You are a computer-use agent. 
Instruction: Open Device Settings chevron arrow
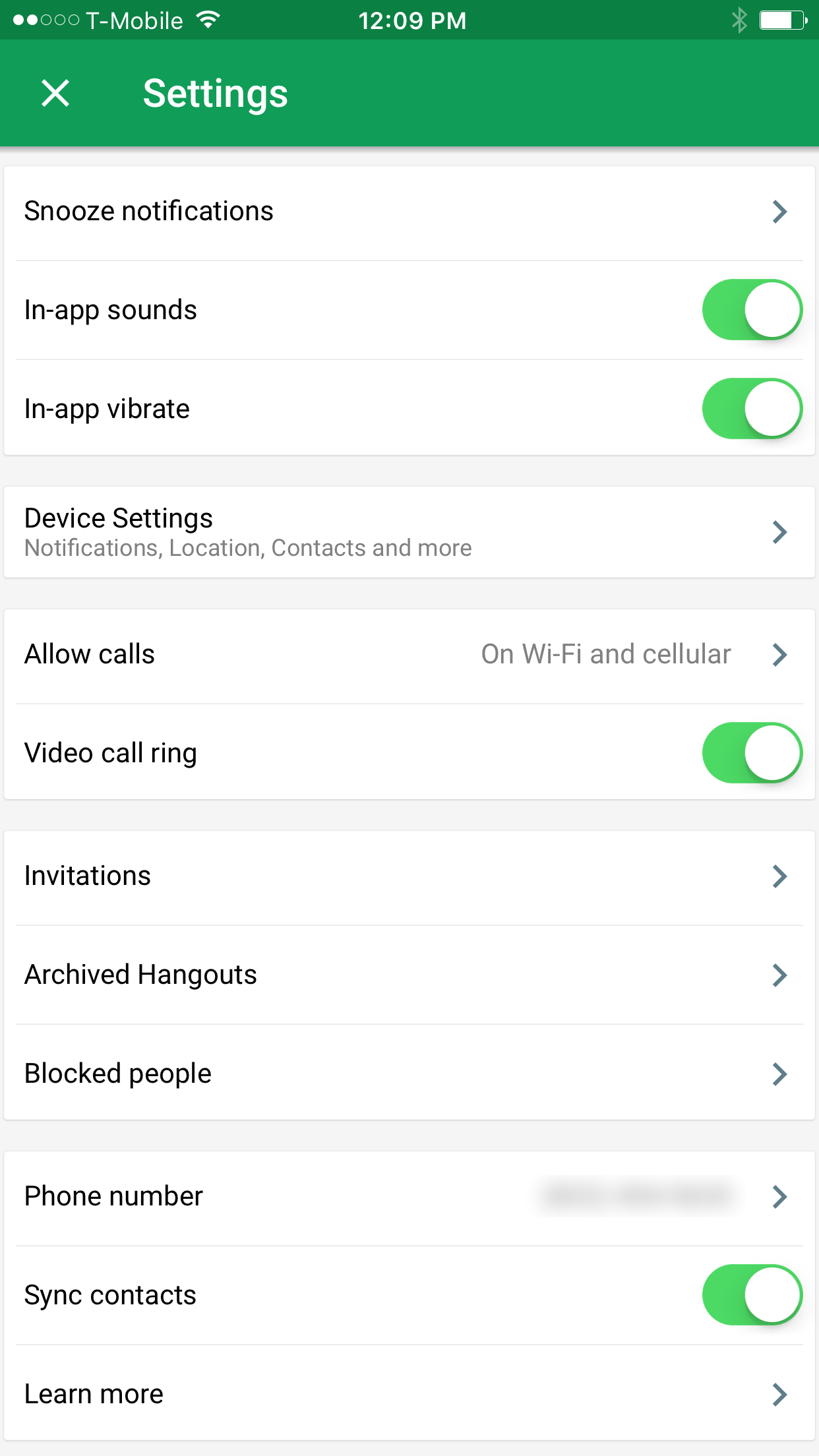[780, 532]
